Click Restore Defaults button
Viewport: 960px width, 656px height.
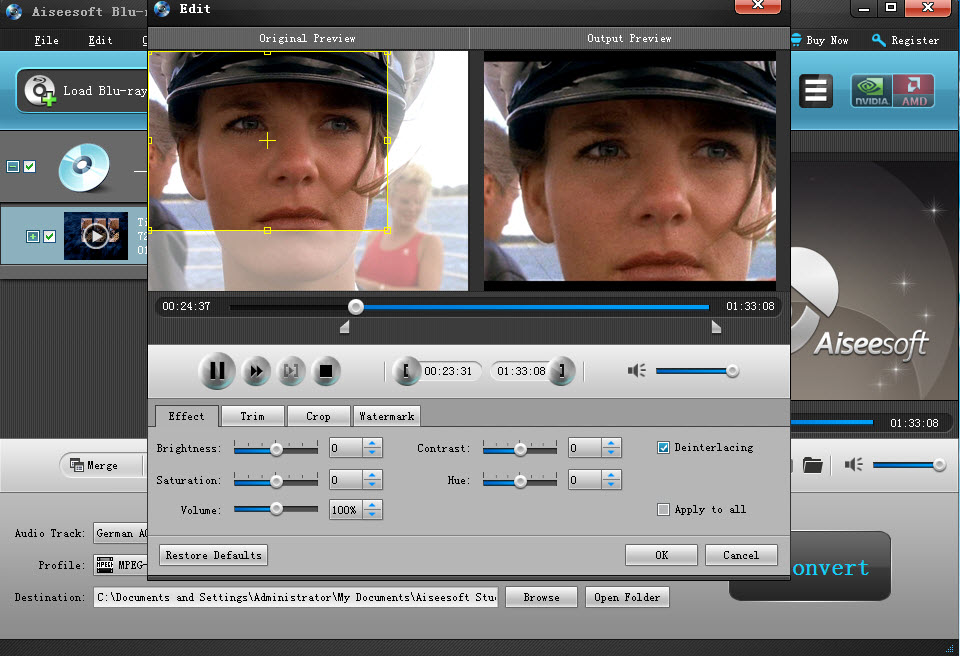213,555
